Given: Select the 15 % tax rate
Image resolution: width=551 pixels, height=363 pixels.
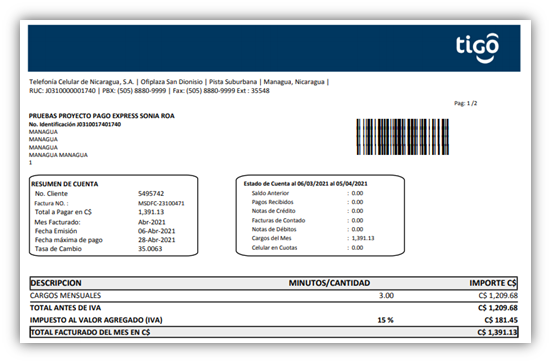Looking at the screenshot, I should tap(385, 320).
